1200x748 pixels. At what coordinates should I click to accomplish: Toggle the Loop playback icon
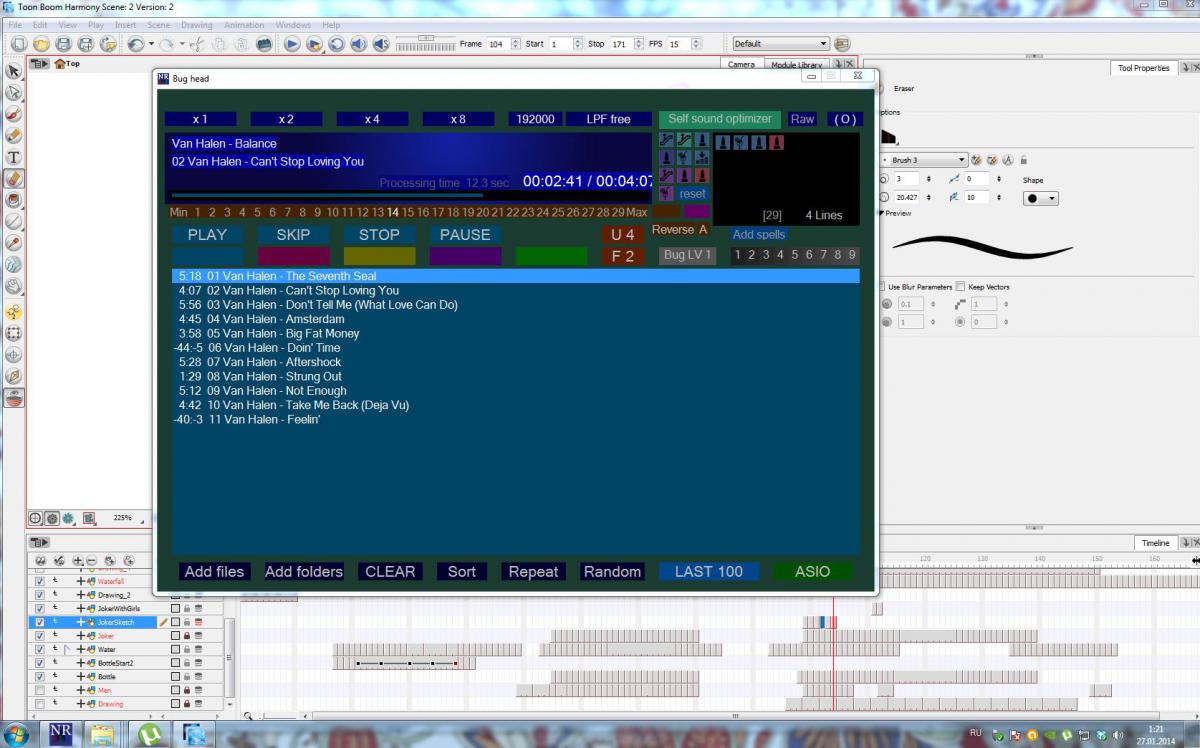[x=336, y=44]
